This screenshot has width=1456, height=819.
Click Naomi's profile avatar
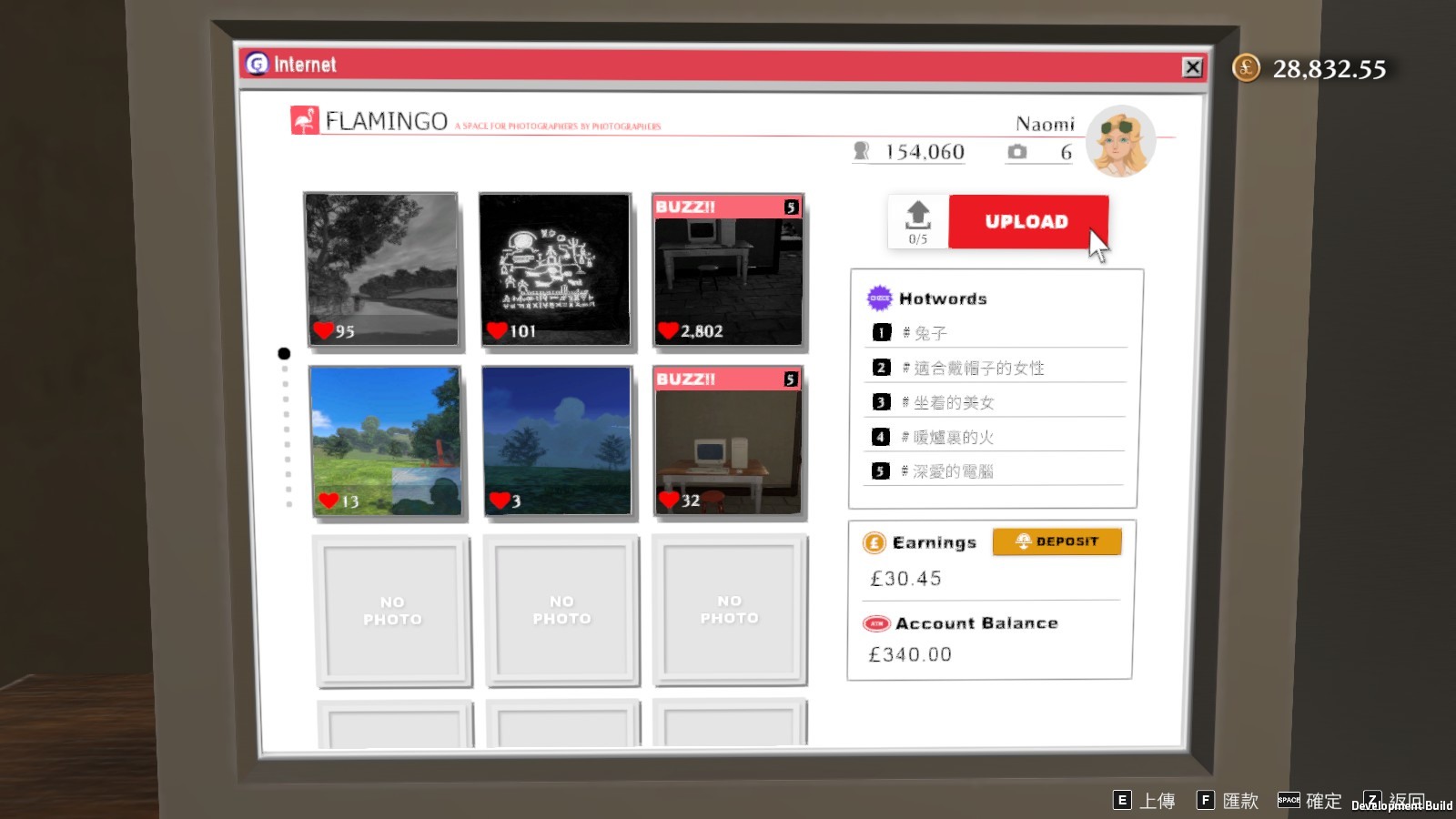1120,141
